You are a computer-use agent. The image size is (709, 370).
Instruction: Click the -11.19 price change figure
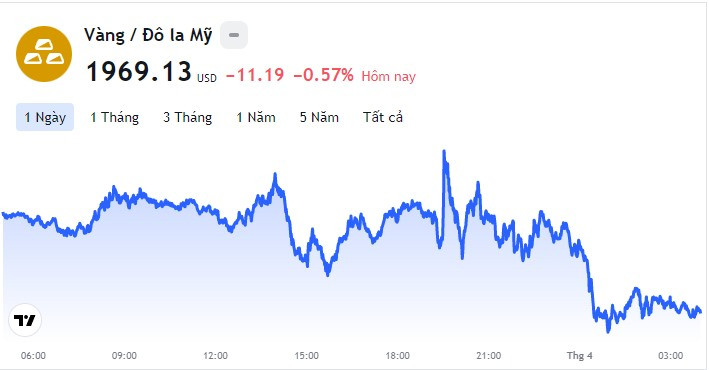click(255, 75)
